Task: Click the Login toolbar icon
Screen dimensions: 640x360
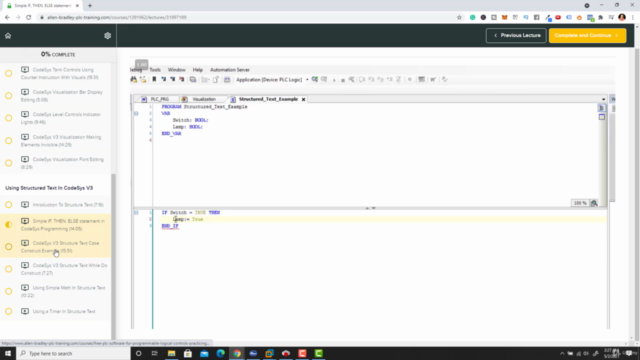Action: [x=315, y=80]
